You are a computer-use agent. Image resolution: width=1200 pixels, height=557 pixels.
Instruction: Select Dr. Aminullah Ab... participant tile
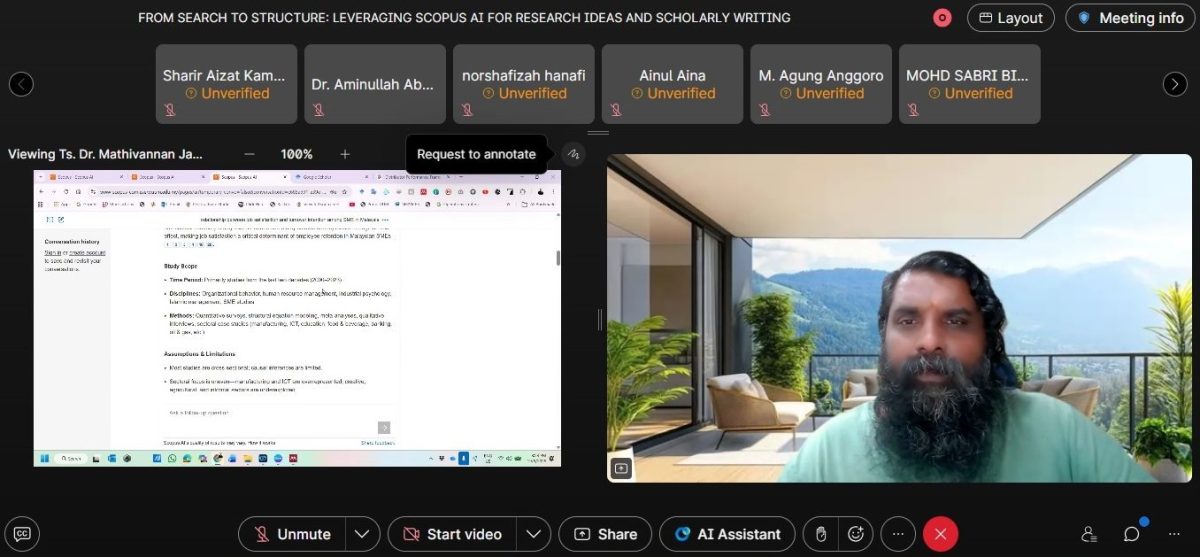[375, 84]
